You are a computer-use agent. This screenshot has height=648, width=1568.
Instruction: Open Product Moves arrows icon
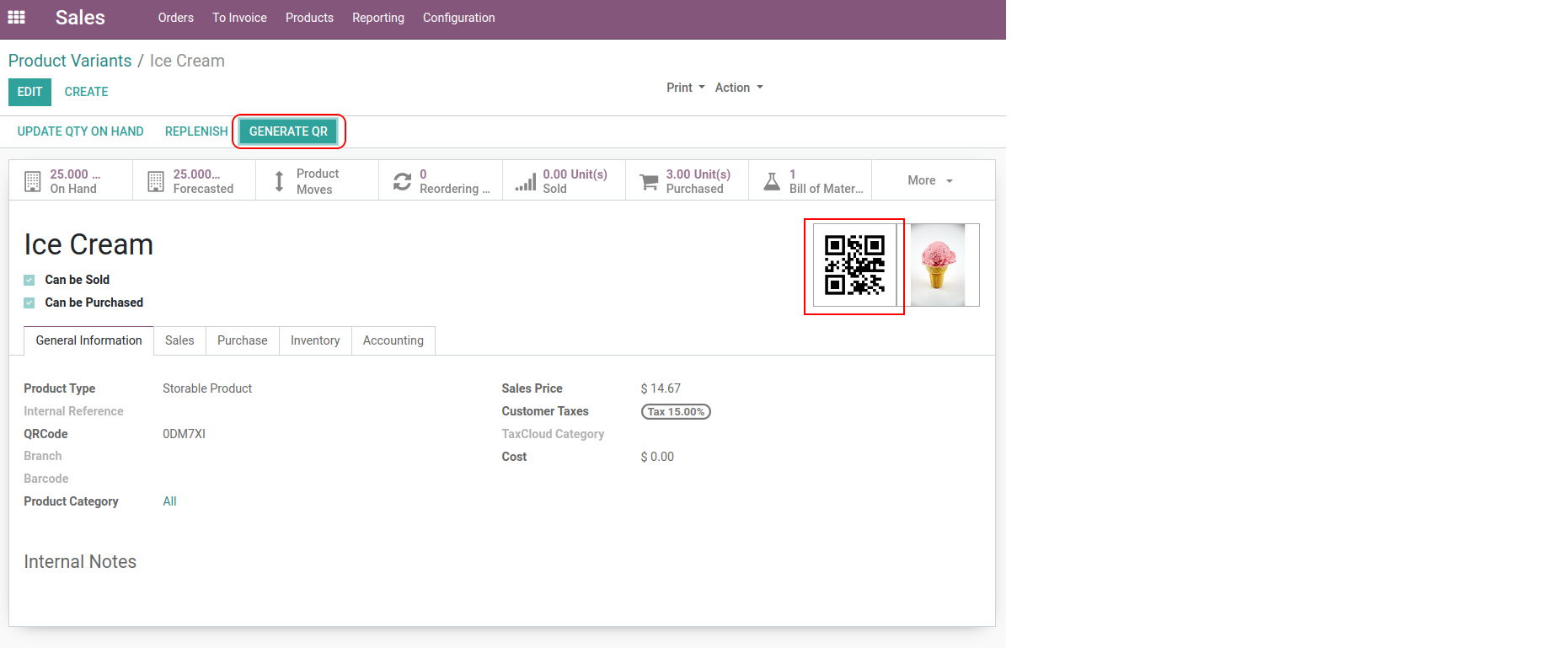pos(279,181)
